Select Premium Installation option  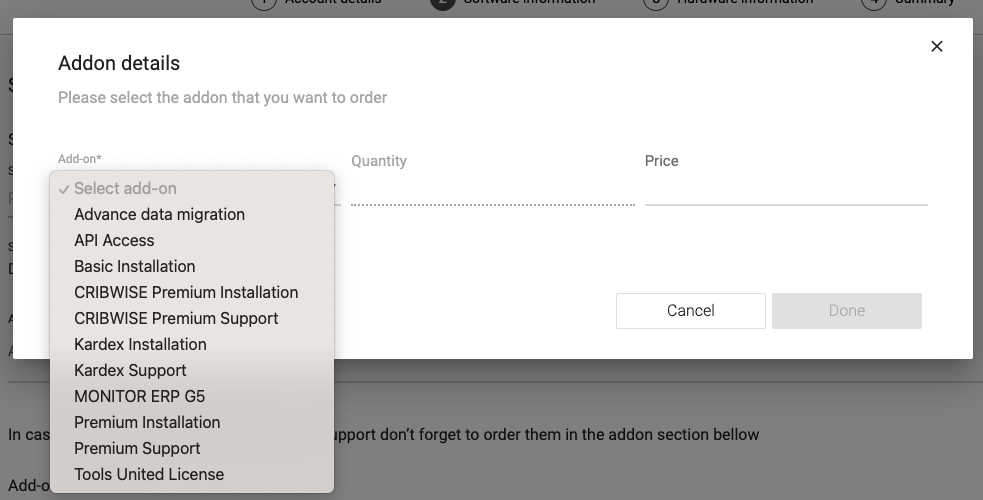(147, 422)
